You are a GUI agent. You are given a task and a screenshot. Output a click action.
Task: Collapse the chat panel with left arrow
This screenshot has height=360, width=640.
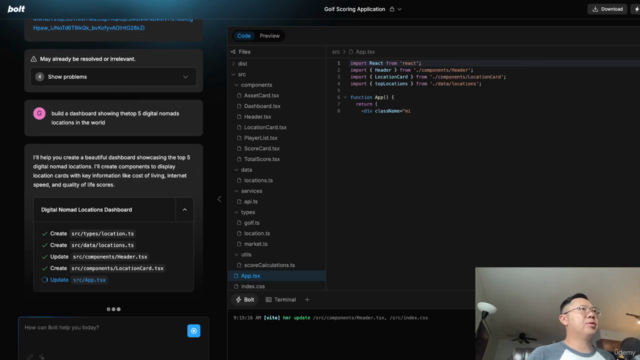219,199
